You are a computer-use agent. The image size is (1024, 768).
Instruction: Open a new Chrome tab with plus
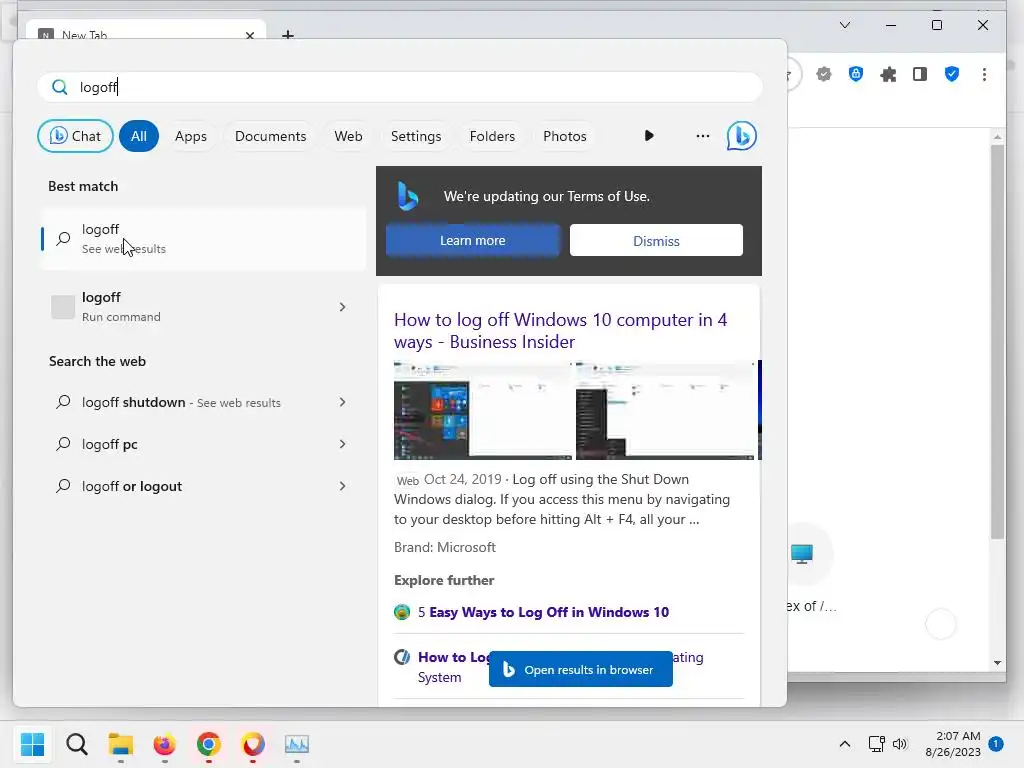[287, 34]
